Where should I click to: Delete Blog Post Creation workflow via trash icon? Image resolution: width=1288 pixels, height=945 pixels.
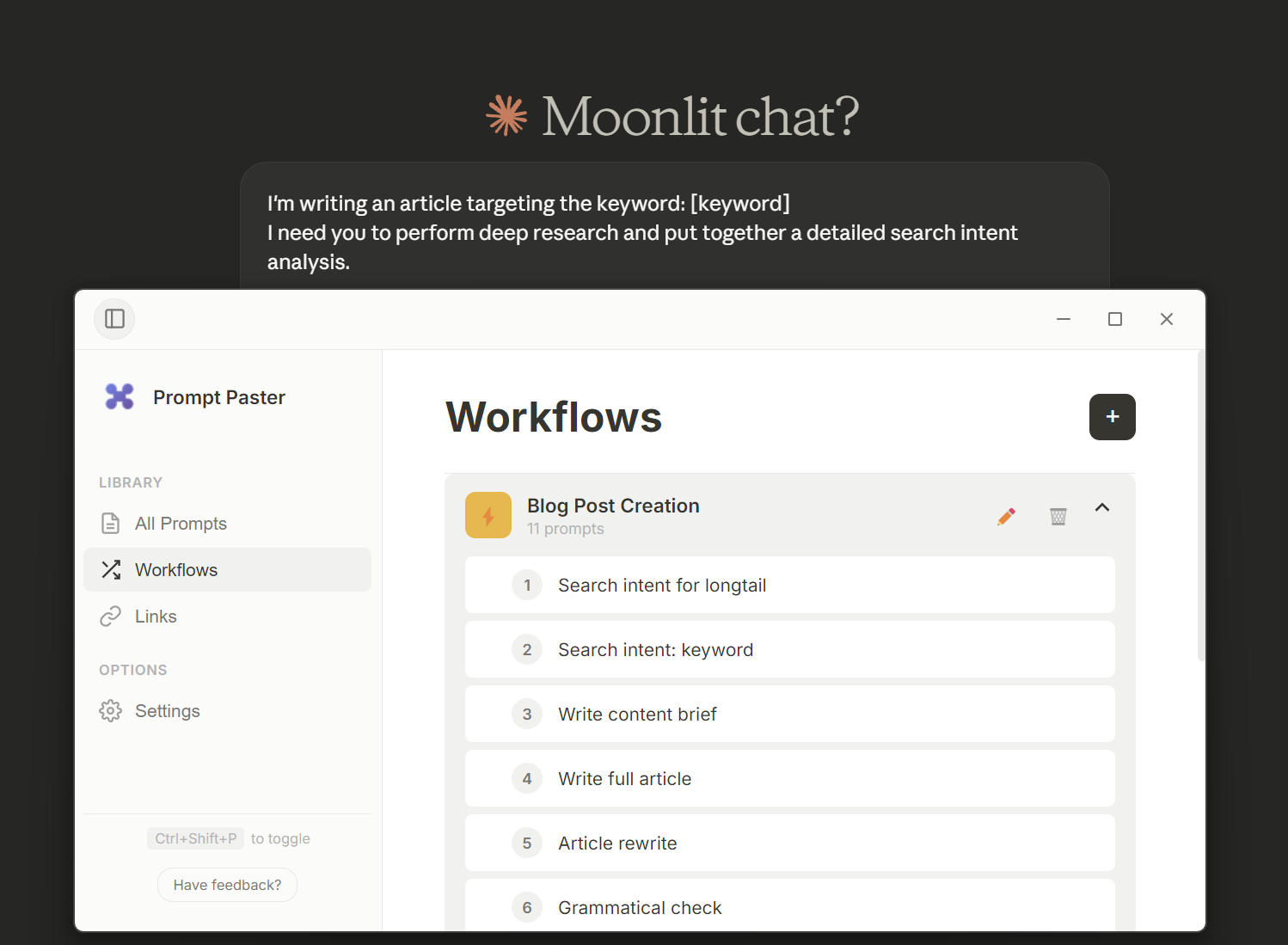tap(1058, 516)
